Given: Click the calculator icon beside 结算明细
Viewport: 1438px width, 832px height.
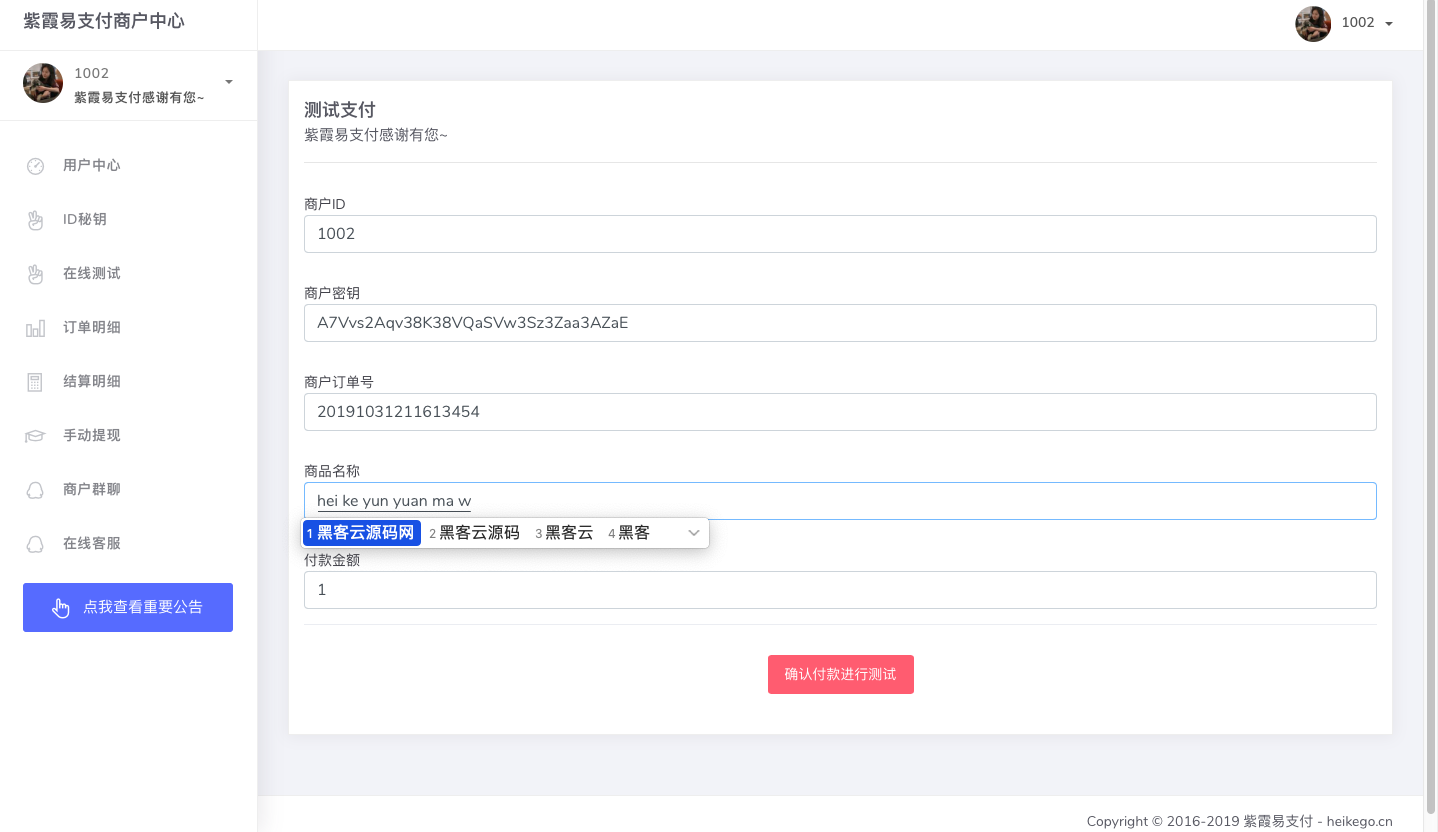Looking at the screenshot, I should (x=35, y=382).
